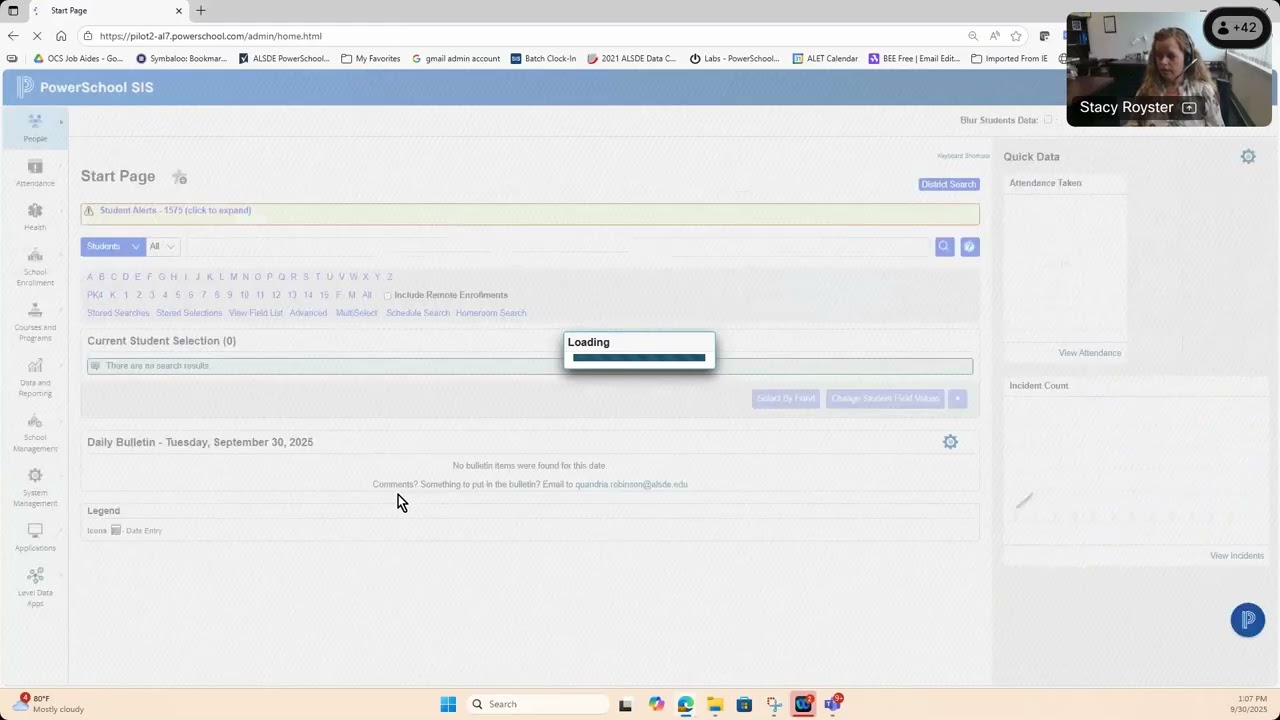
Task: Click the PowerSchool floating assistant button
Action: [1247, 620]
